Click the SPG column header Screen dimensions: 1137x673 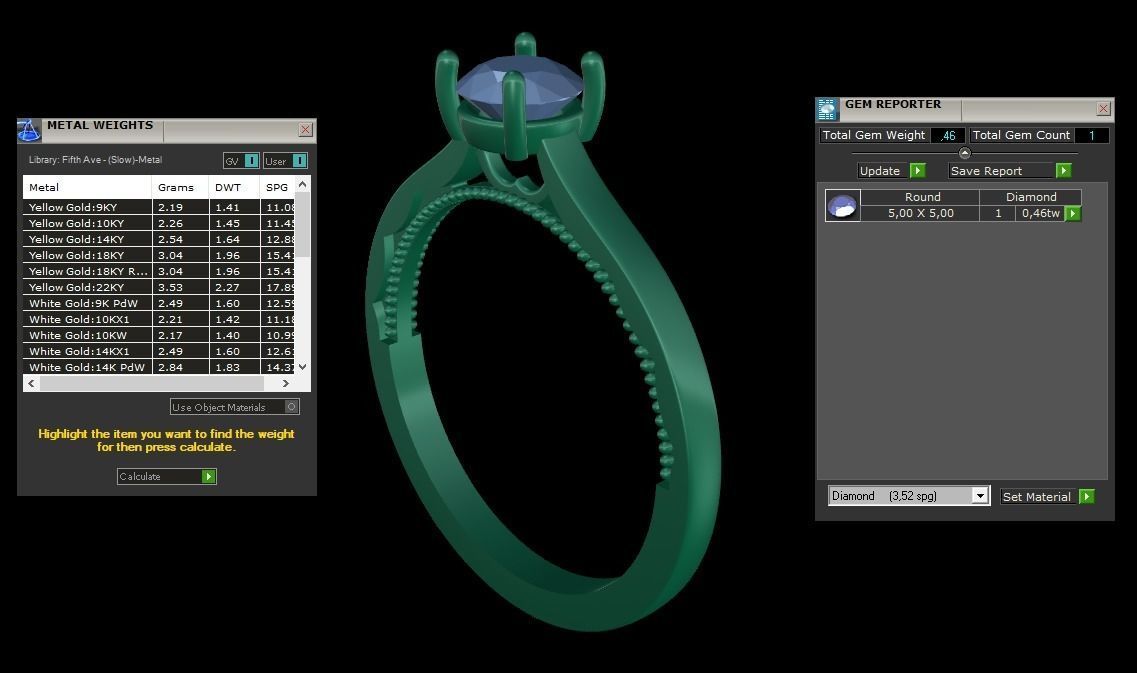click(277, 187)
